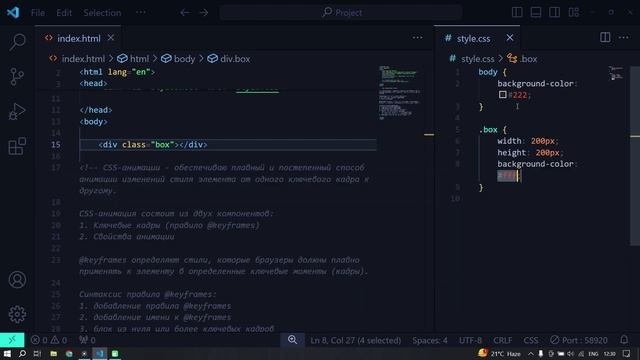Open the Edit menu
Viewport: 640px width, 360px height.
click(x=64, y=13)
